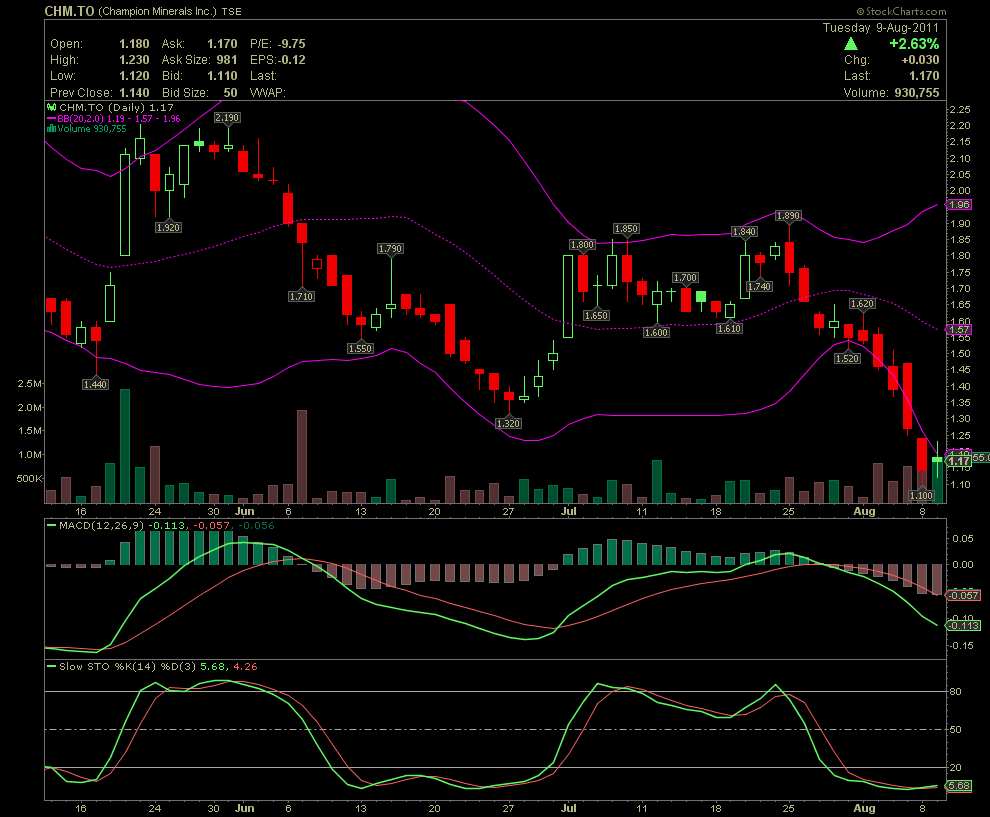Click the High price 1.230
The width and height of the screenshot is (990, 817).
coord(134,60)
